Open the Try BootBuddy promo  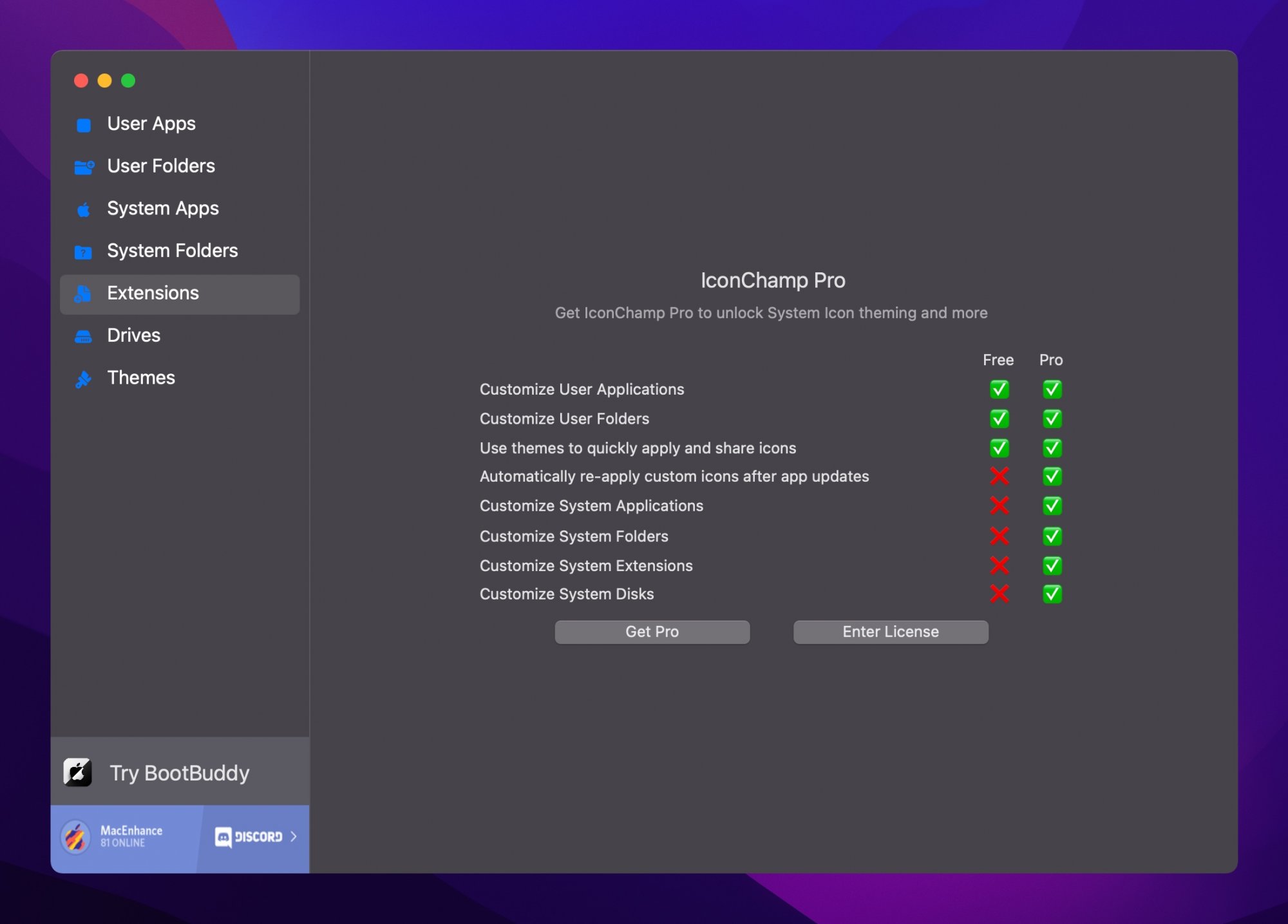(179, 773)
